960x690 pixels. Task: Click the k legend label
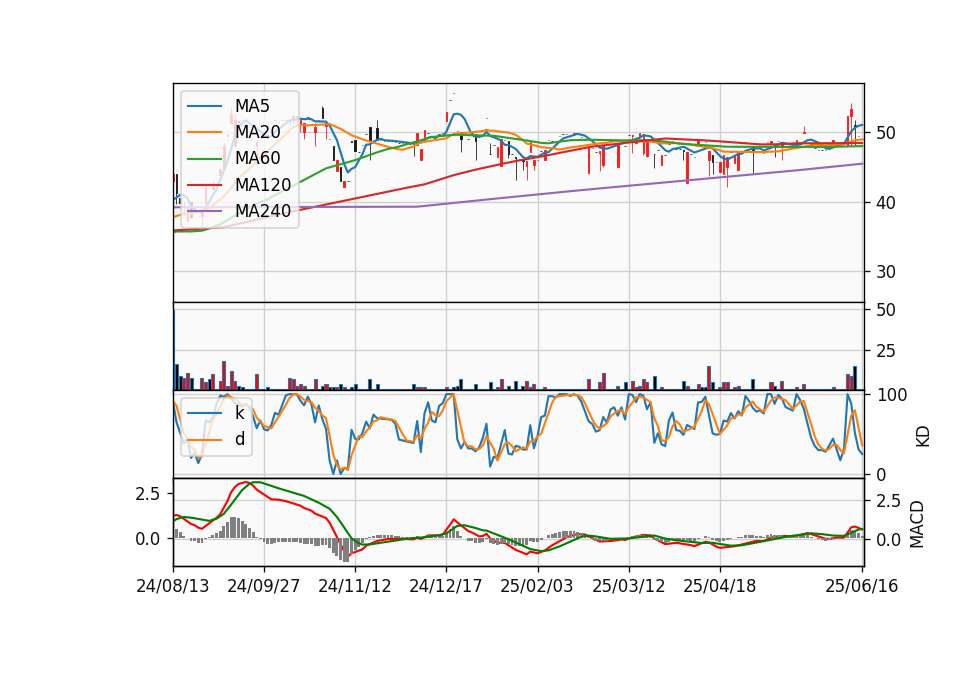pos(239,413)
